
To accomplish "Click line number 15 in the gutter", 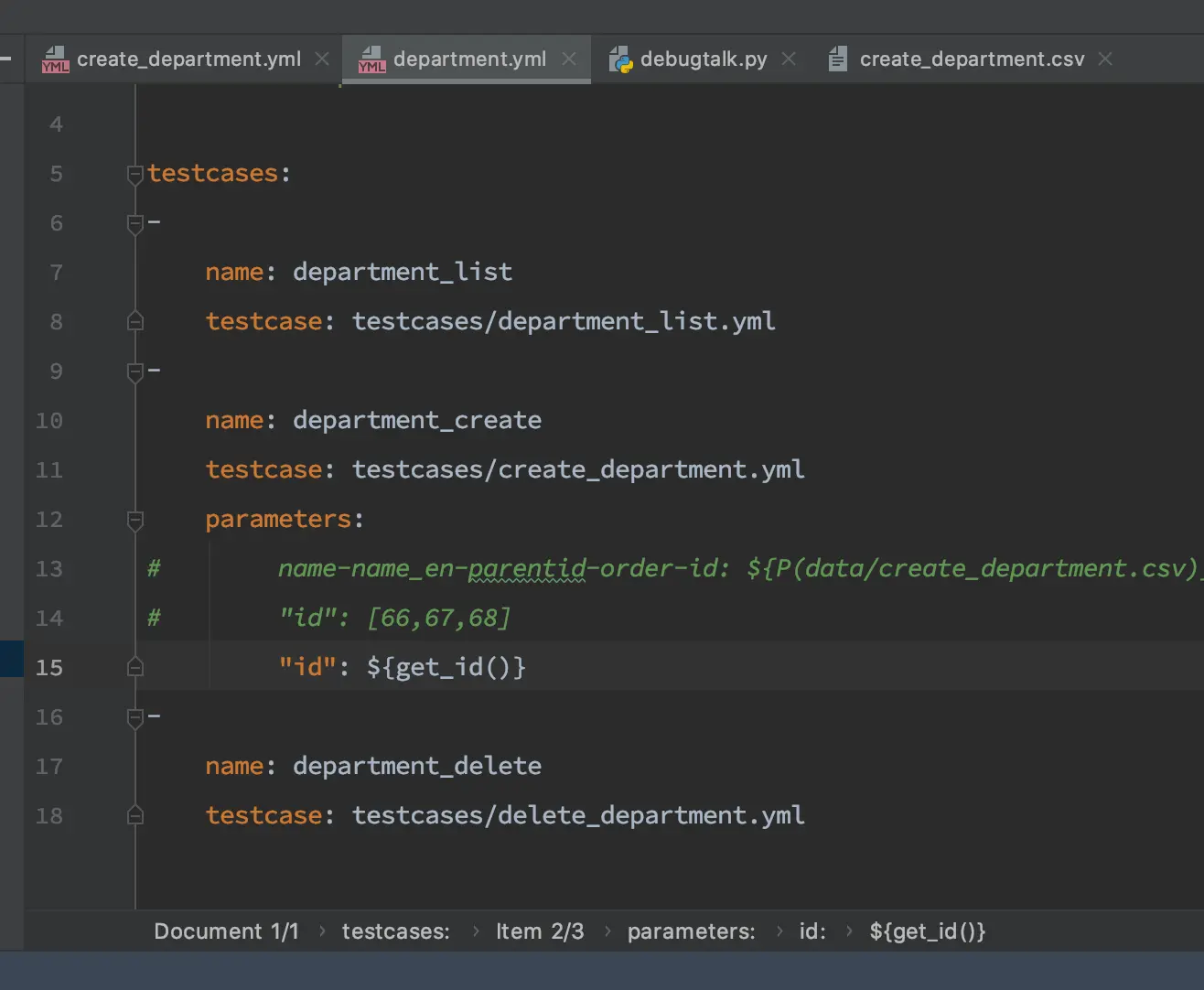I will pos(49,668).
